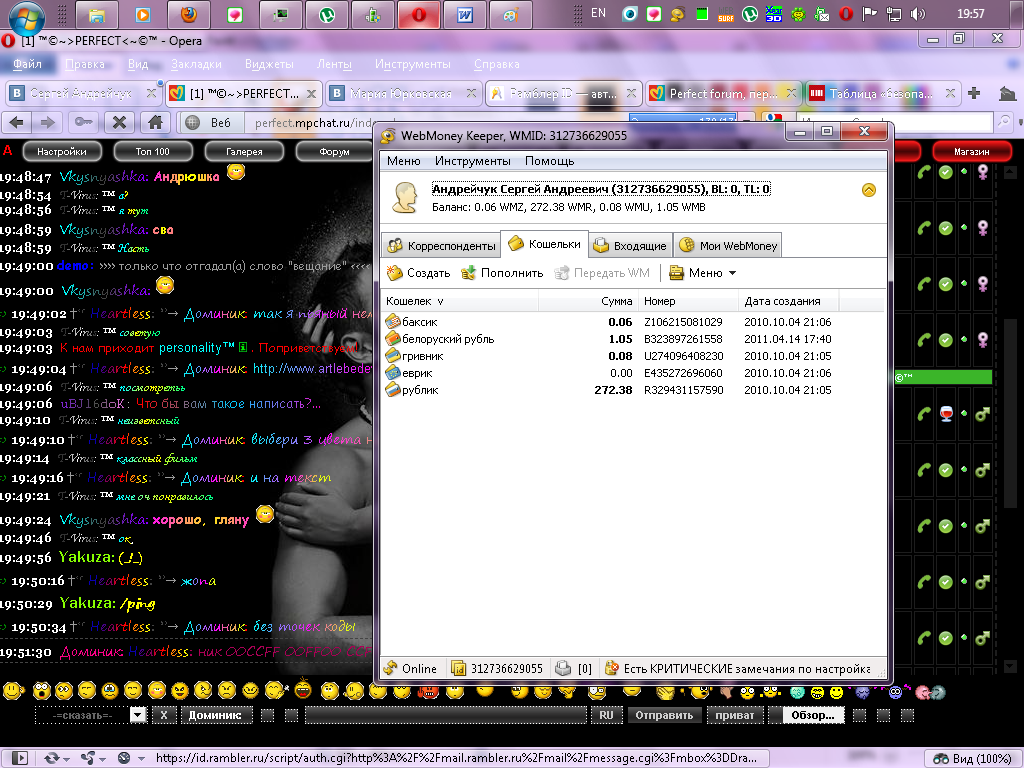Click Пополнить top-up icon in WebMoney
The width and height of the screenshot is (1024, 768).
[x=468, y=273]
